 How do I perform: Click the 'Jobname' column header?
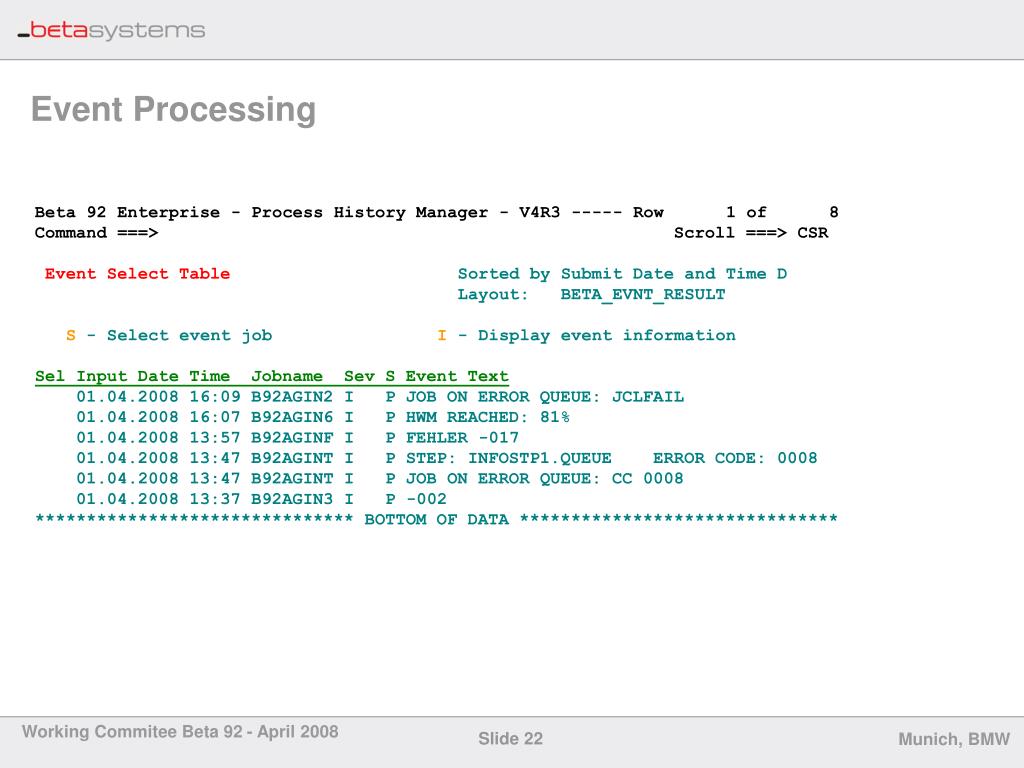[287, 377]
